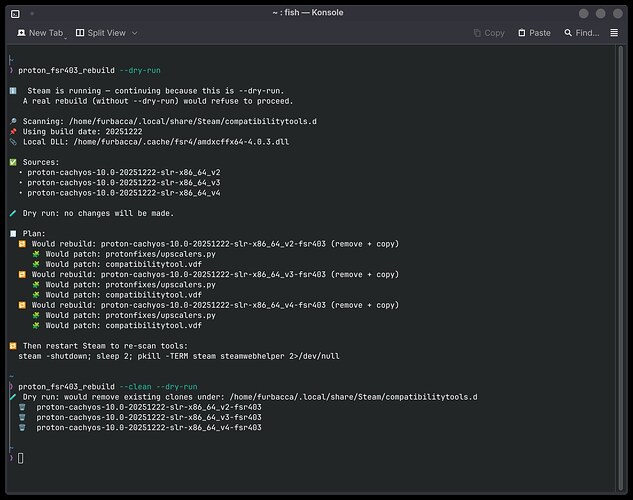633x500 pixels.
Task: Click the '--clean --dry-run' command arguments
Action: coord(159,387)
